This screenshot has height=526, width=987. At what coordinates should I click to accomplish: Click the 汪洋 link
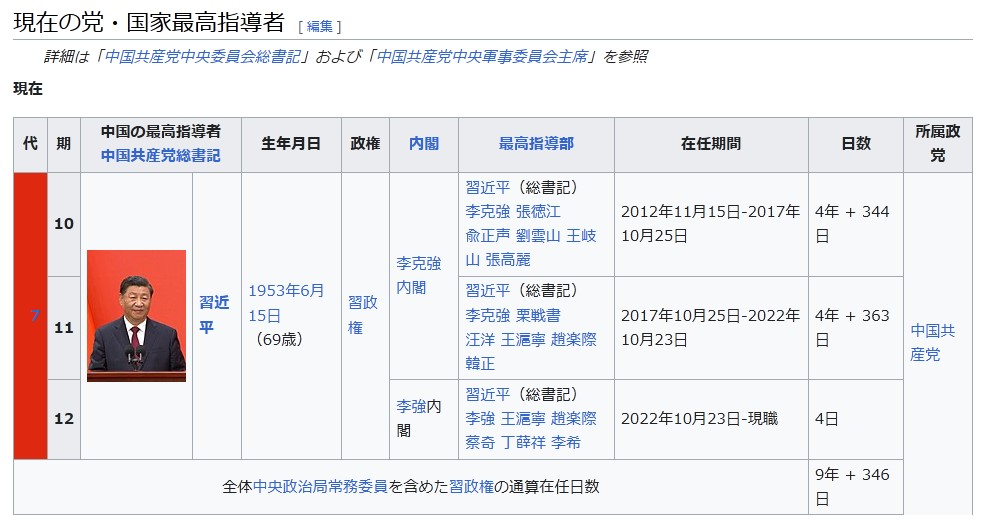pos(480,339)
